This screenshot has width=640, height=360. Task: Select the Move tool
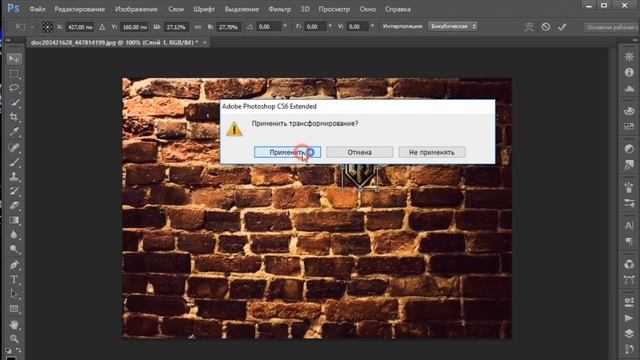pos(14,60)
